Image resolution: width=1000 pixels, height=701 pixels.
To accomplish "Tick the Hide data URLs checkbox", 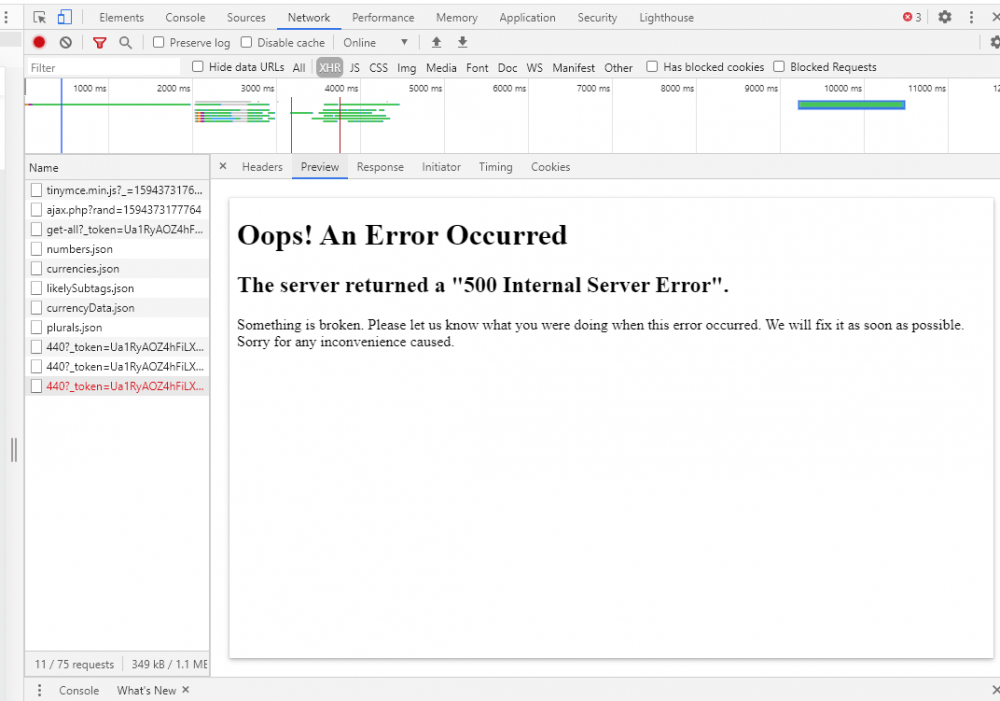I will (198, 67).
